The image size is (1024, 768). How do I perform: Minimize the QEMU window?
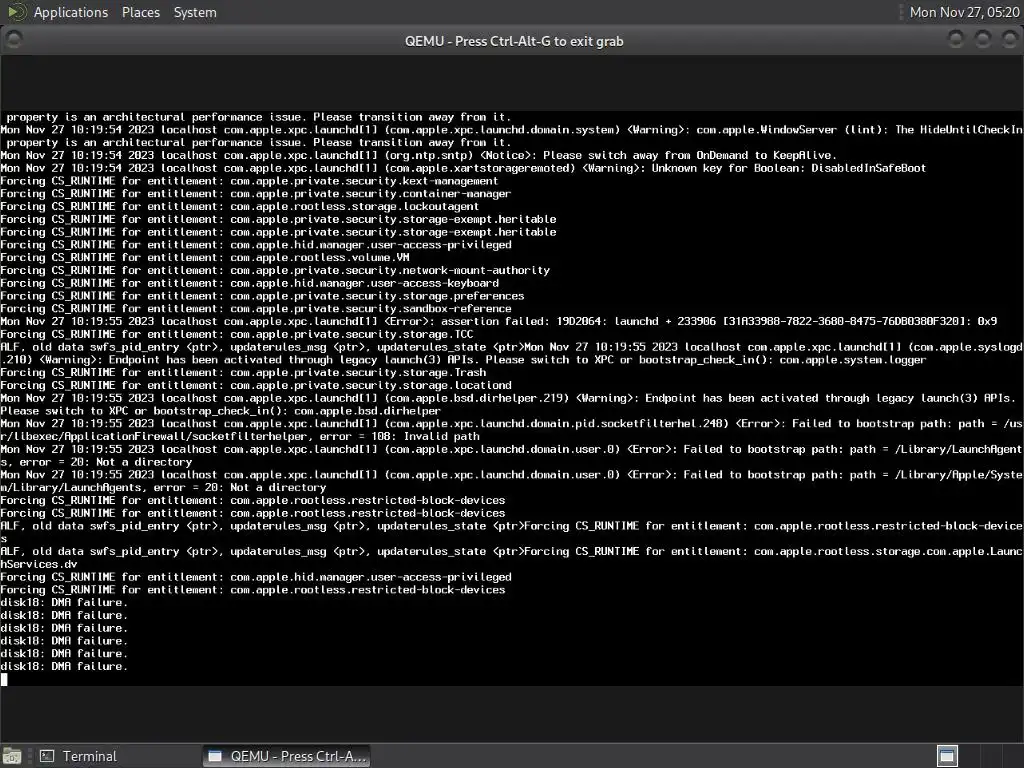(955, 40)
